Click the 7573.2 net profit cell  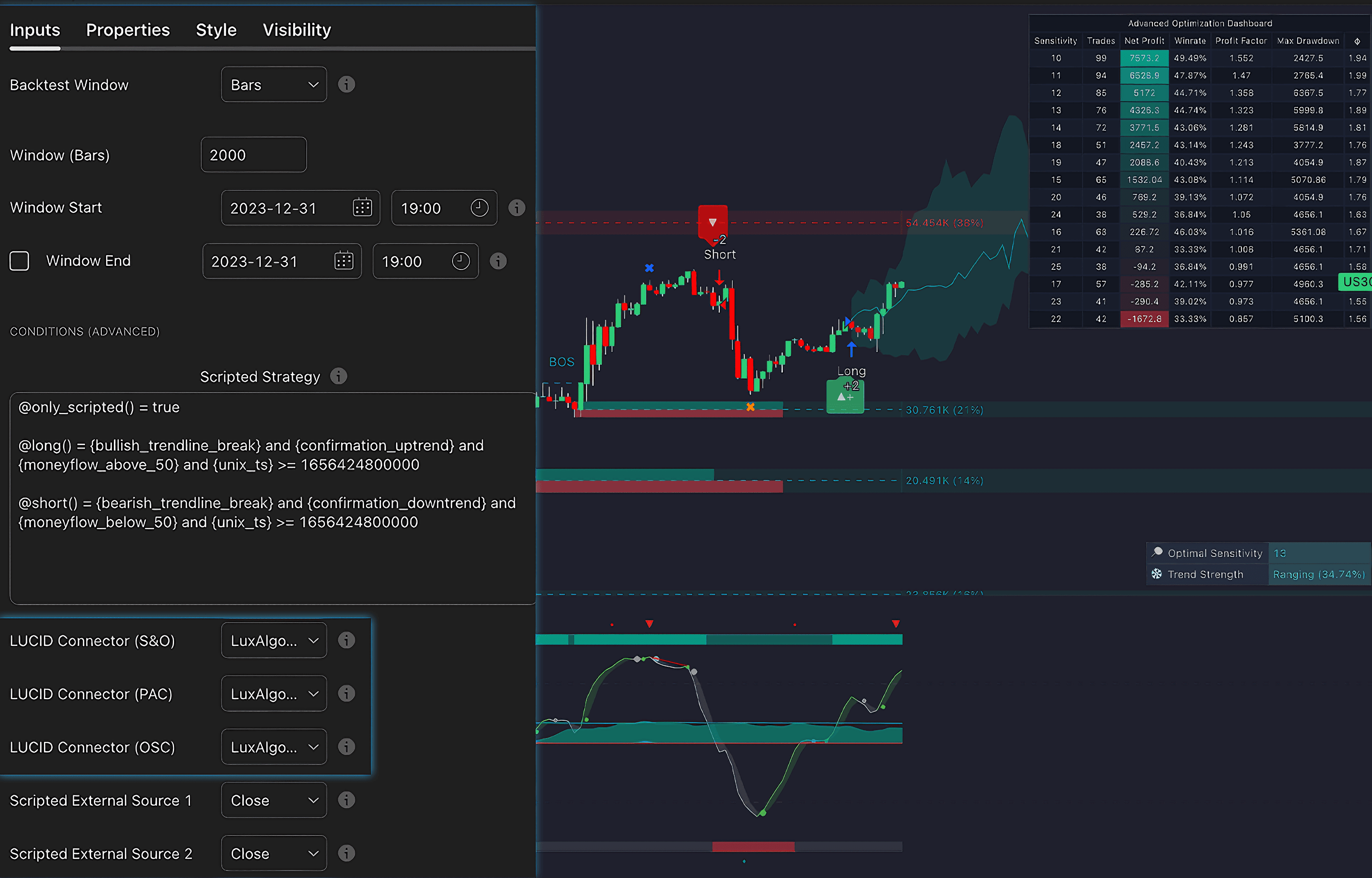1144,58
